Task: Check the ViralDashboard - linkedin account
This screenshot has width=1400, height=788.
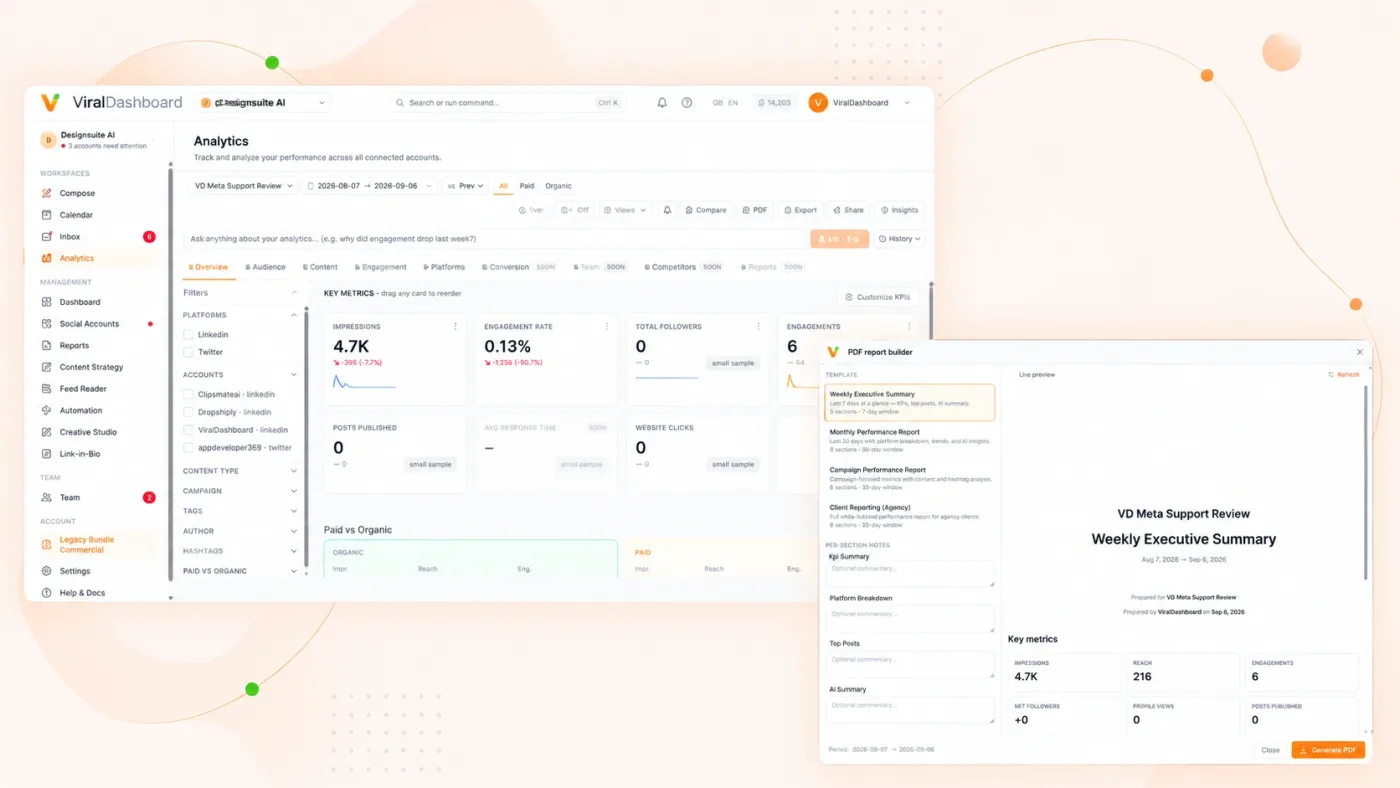Action: [x=188, y=430]
